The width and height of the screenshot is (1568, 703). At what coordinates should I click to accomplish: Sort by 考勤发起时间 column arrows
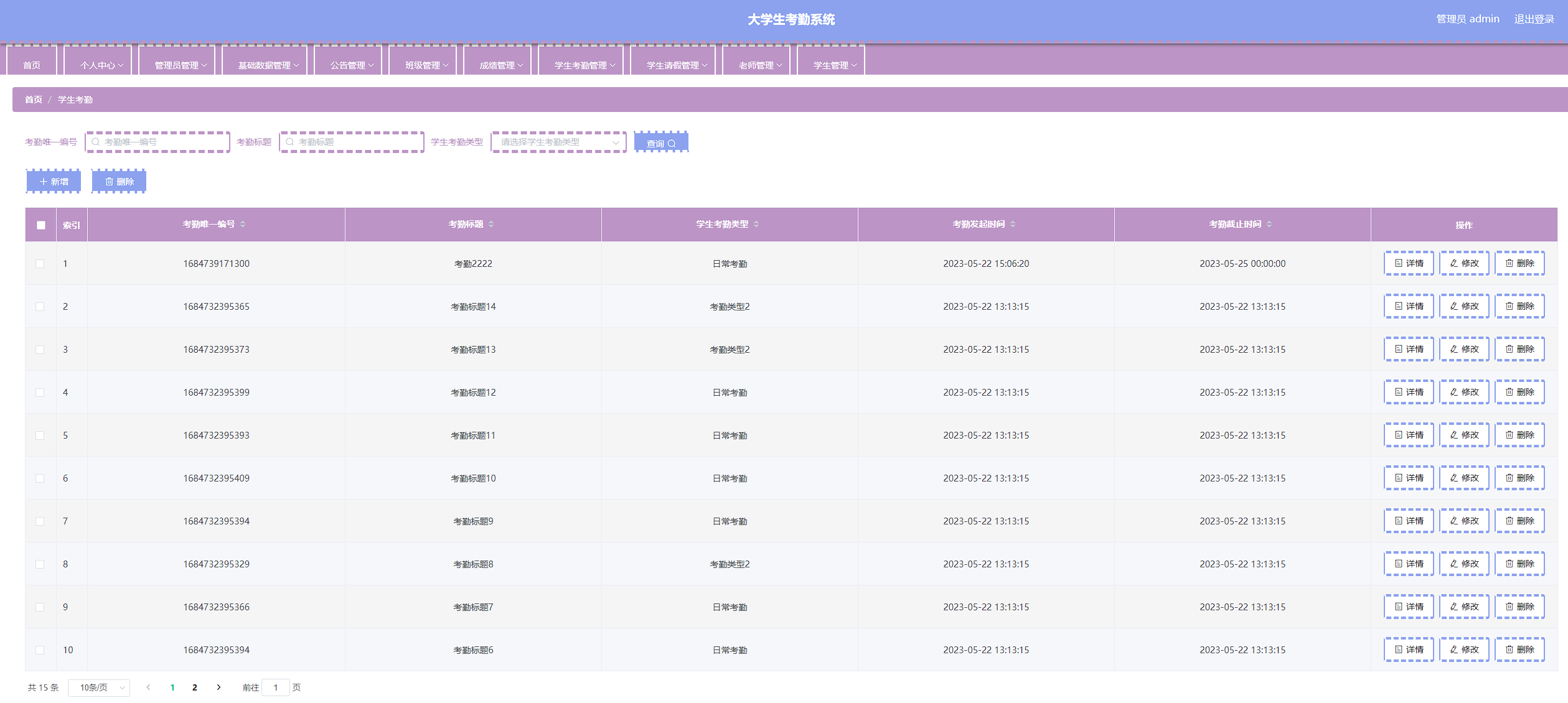coord(1013,224)
